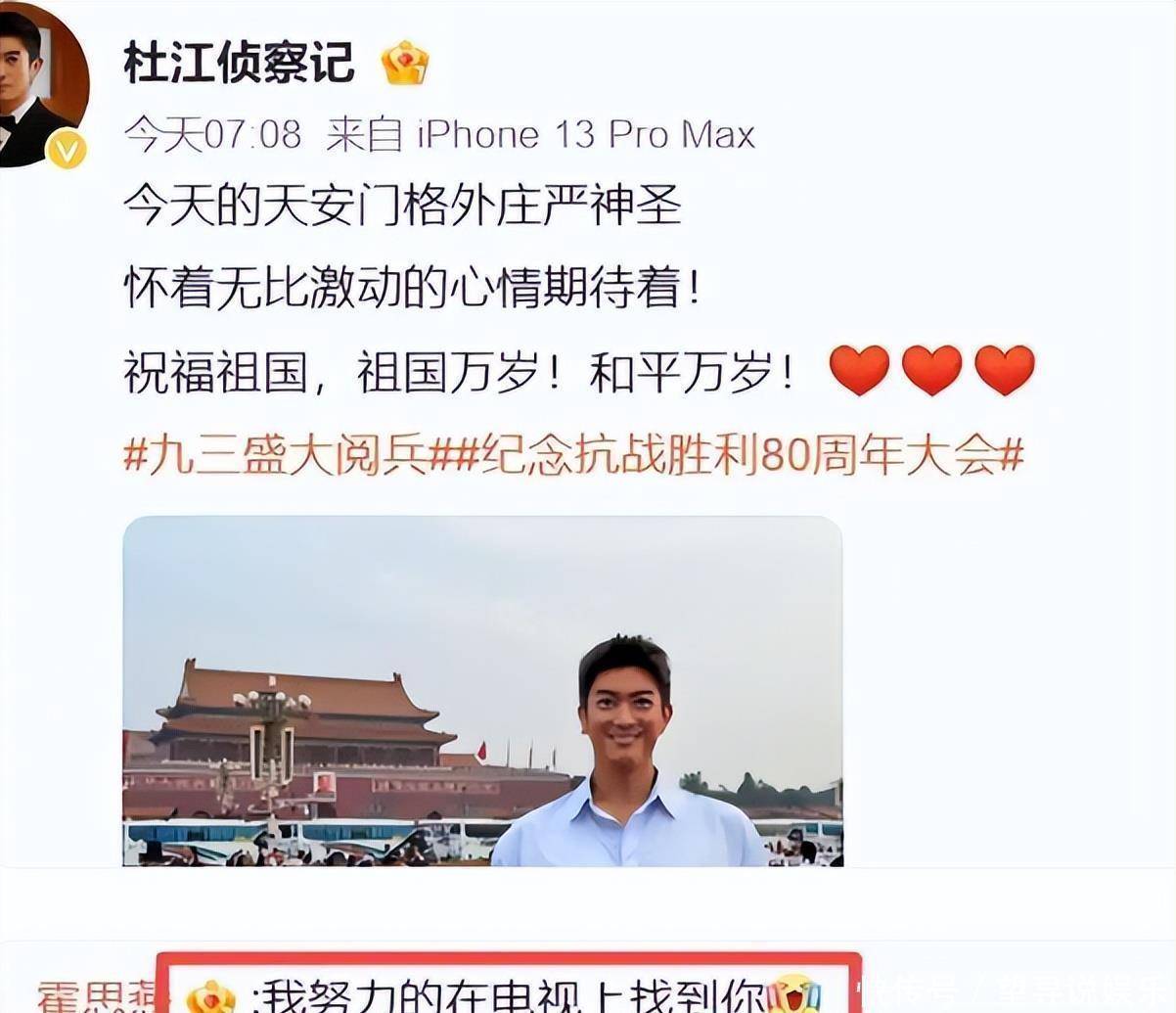Viewport: 1176px width, 1013px height.
Task: Click the middle red heart emoji
Action: coord(931,371)
